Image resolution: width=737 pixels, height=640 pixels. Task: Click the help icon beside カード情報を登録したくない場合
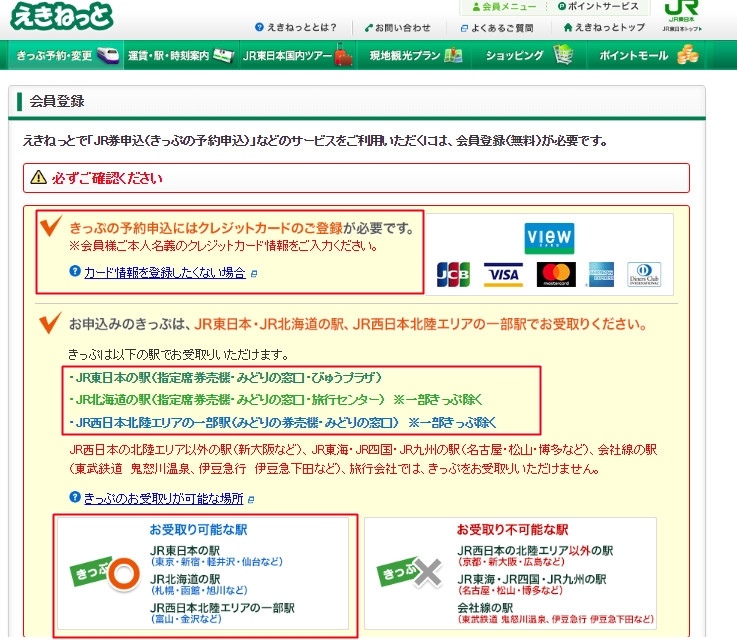pos(75,271)
